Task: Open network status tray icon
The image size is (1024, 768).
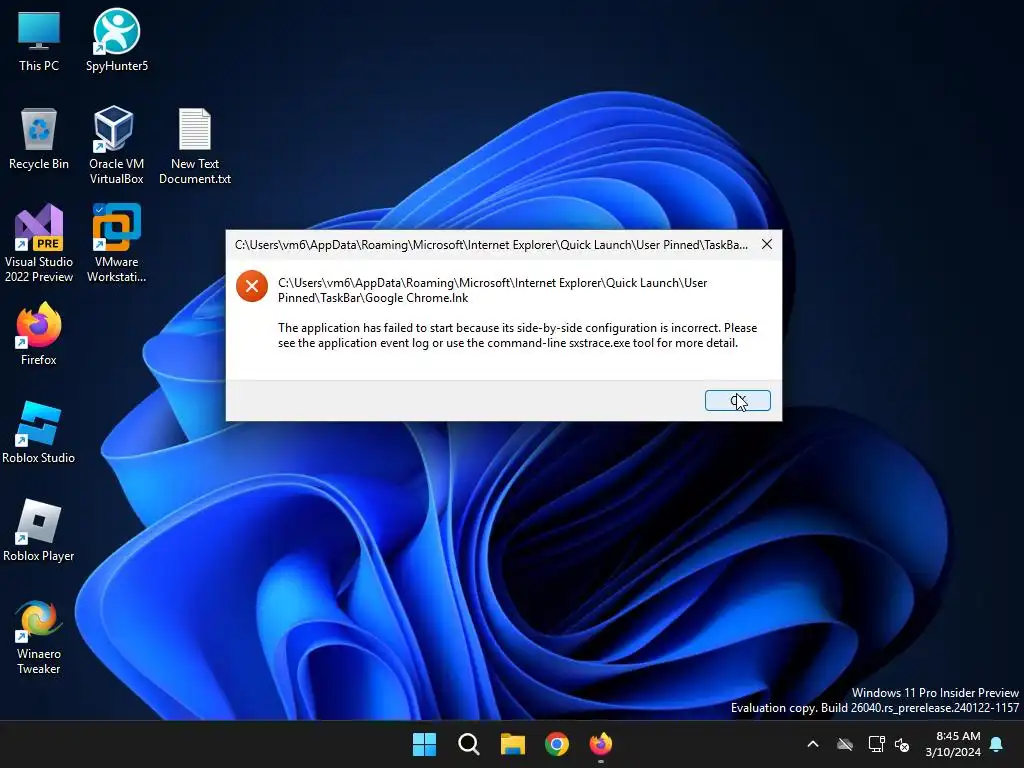Action: [876, 744]
